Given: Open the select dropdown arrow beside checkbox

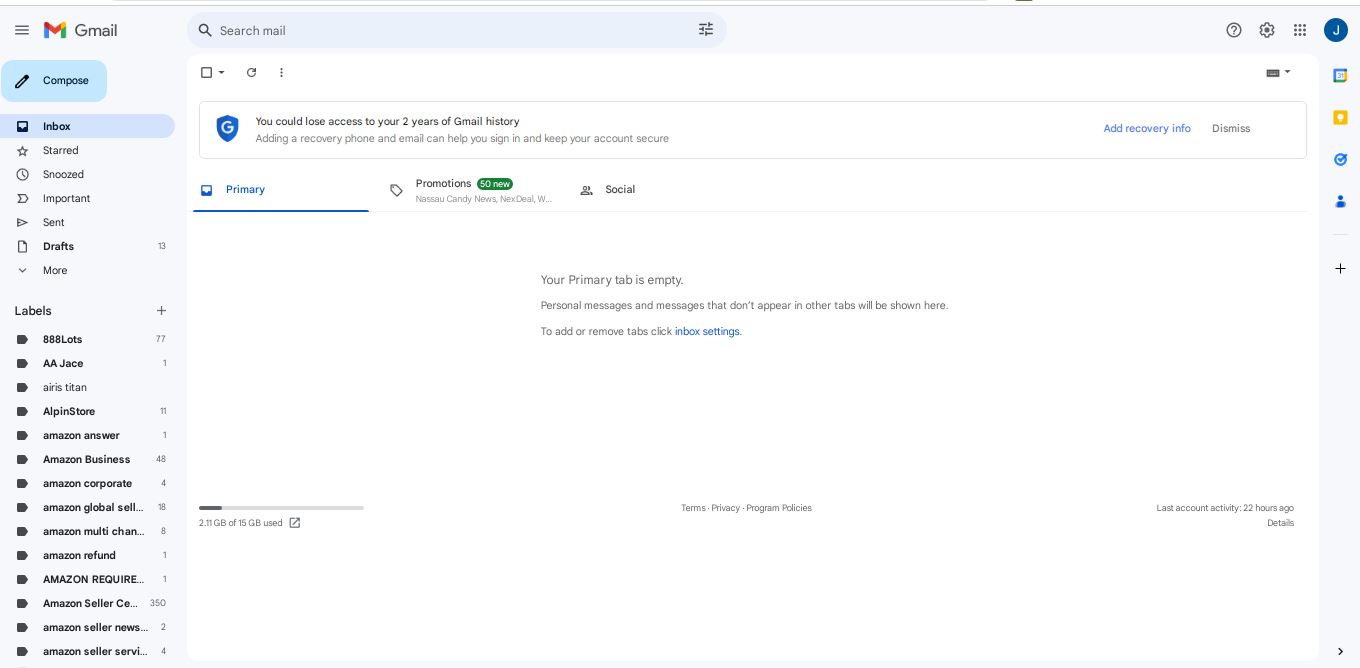Looking at the screenshot, I should 222,72.
